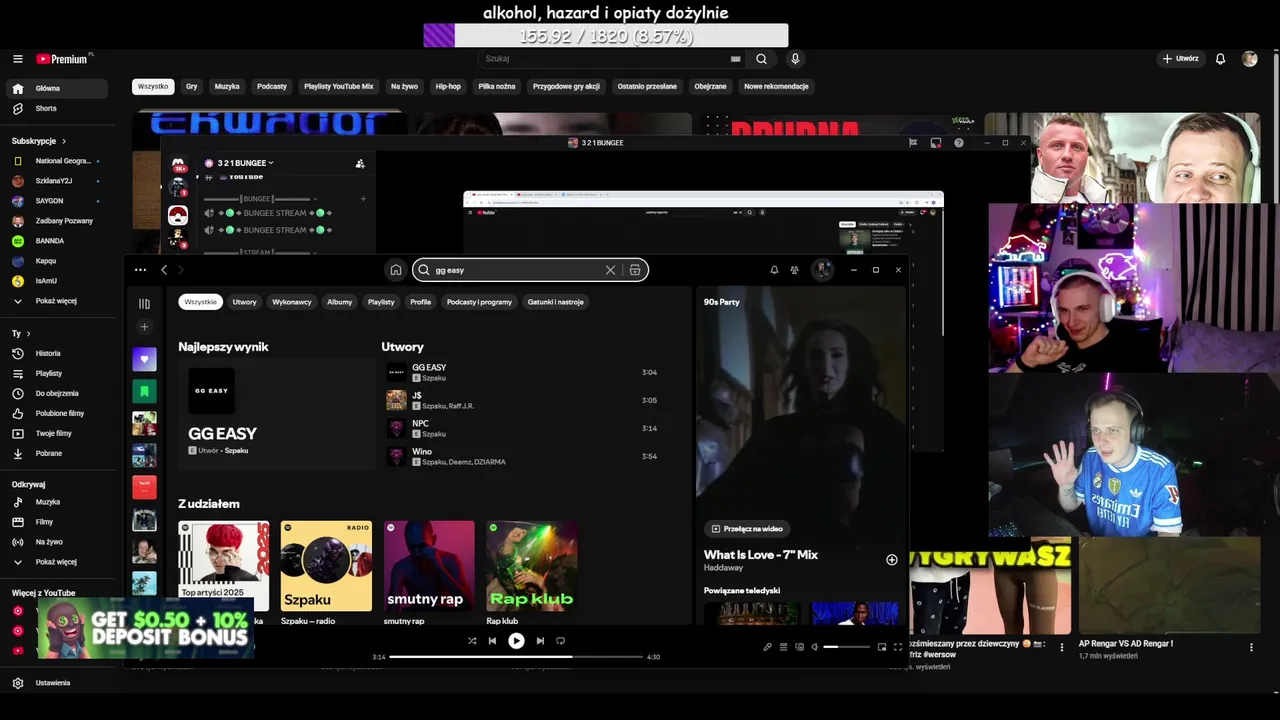Viewport: 1280px width, 720px height.
Task: Start YouTube voice search with microphone
Action: coord(795,59)
